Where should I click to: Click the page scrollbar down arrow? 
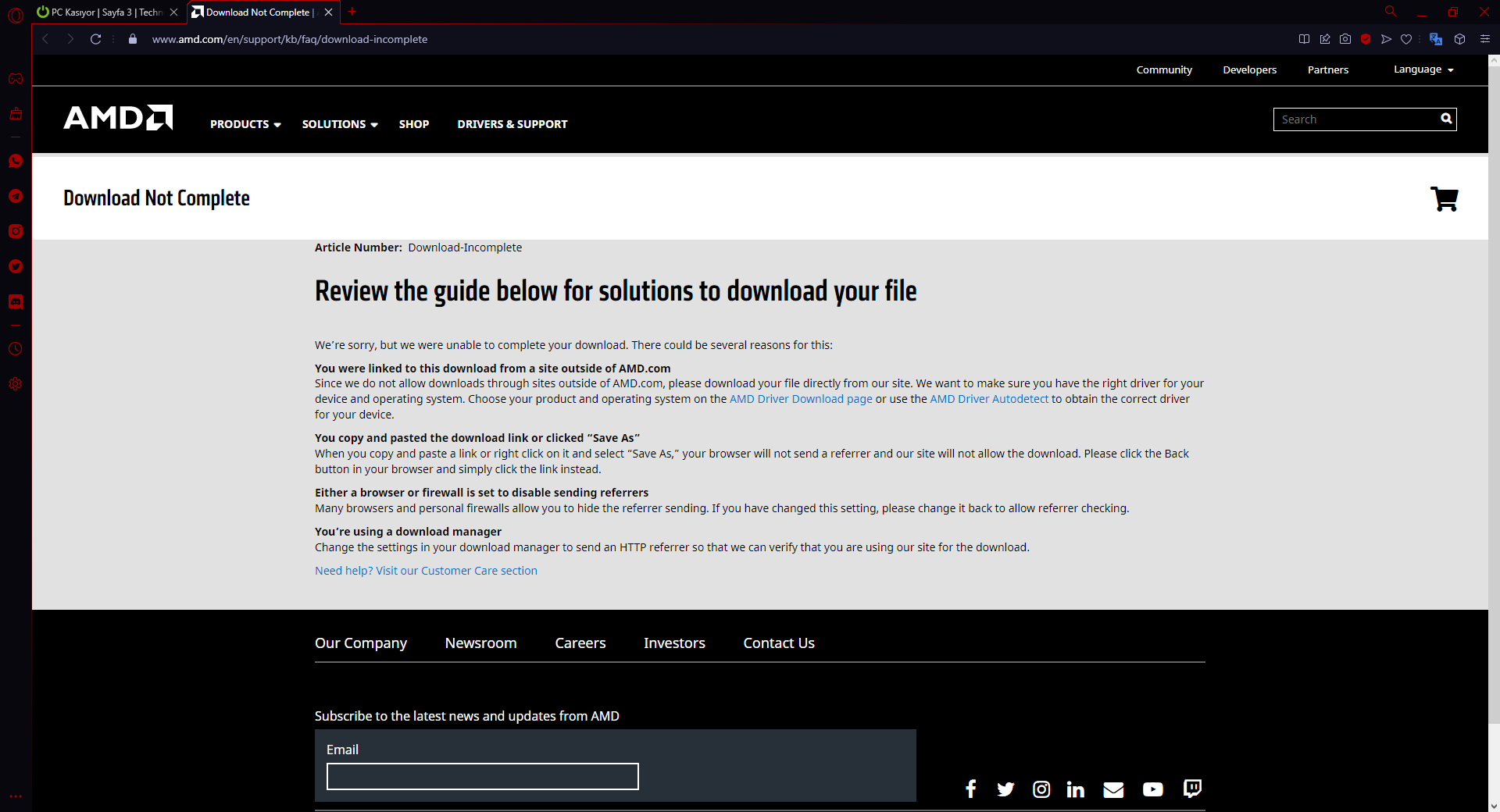1494,806
